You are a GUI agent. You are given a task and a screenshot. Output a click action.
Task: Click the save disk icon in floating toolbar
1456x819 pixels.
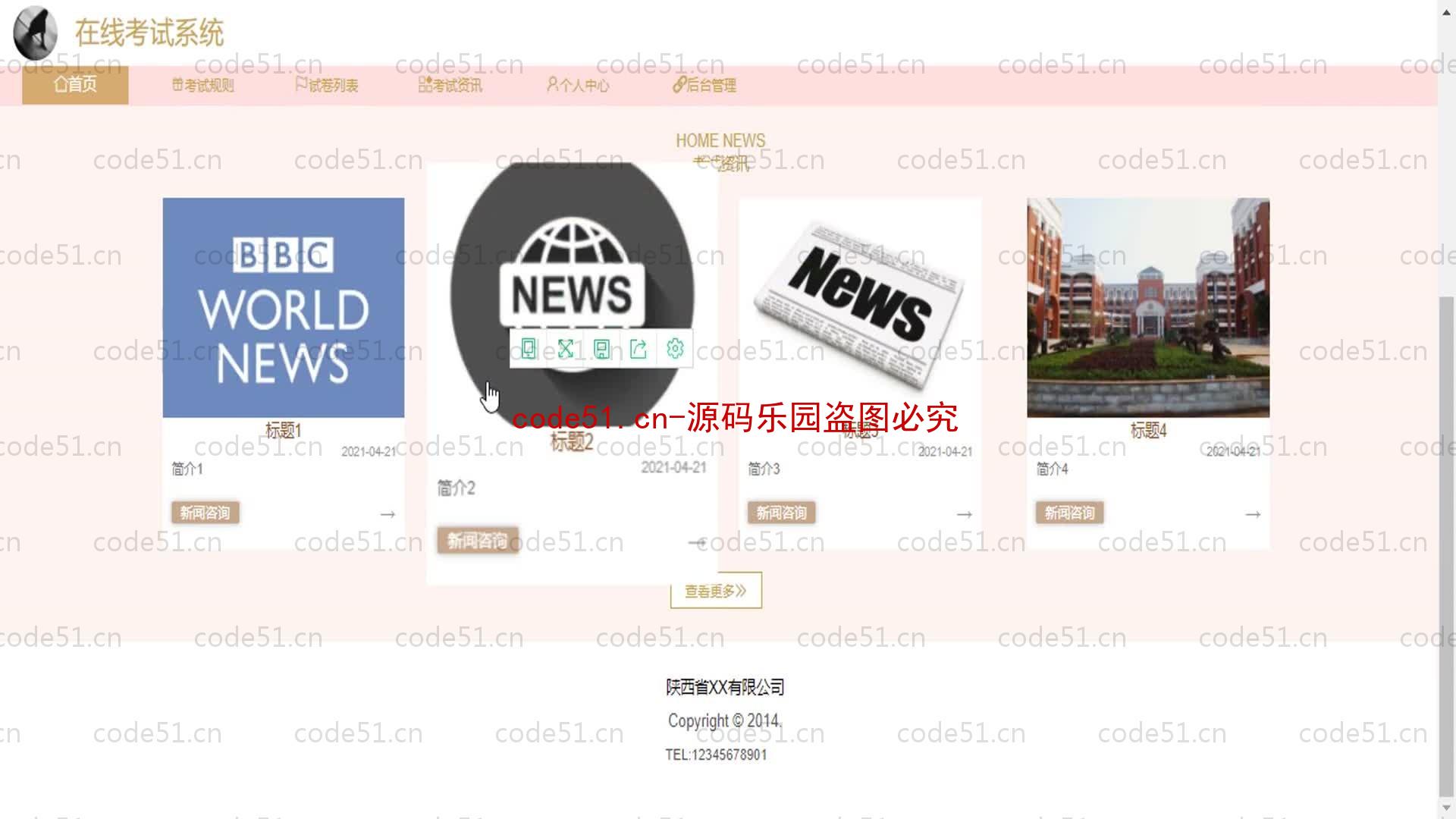pos(601,349)
